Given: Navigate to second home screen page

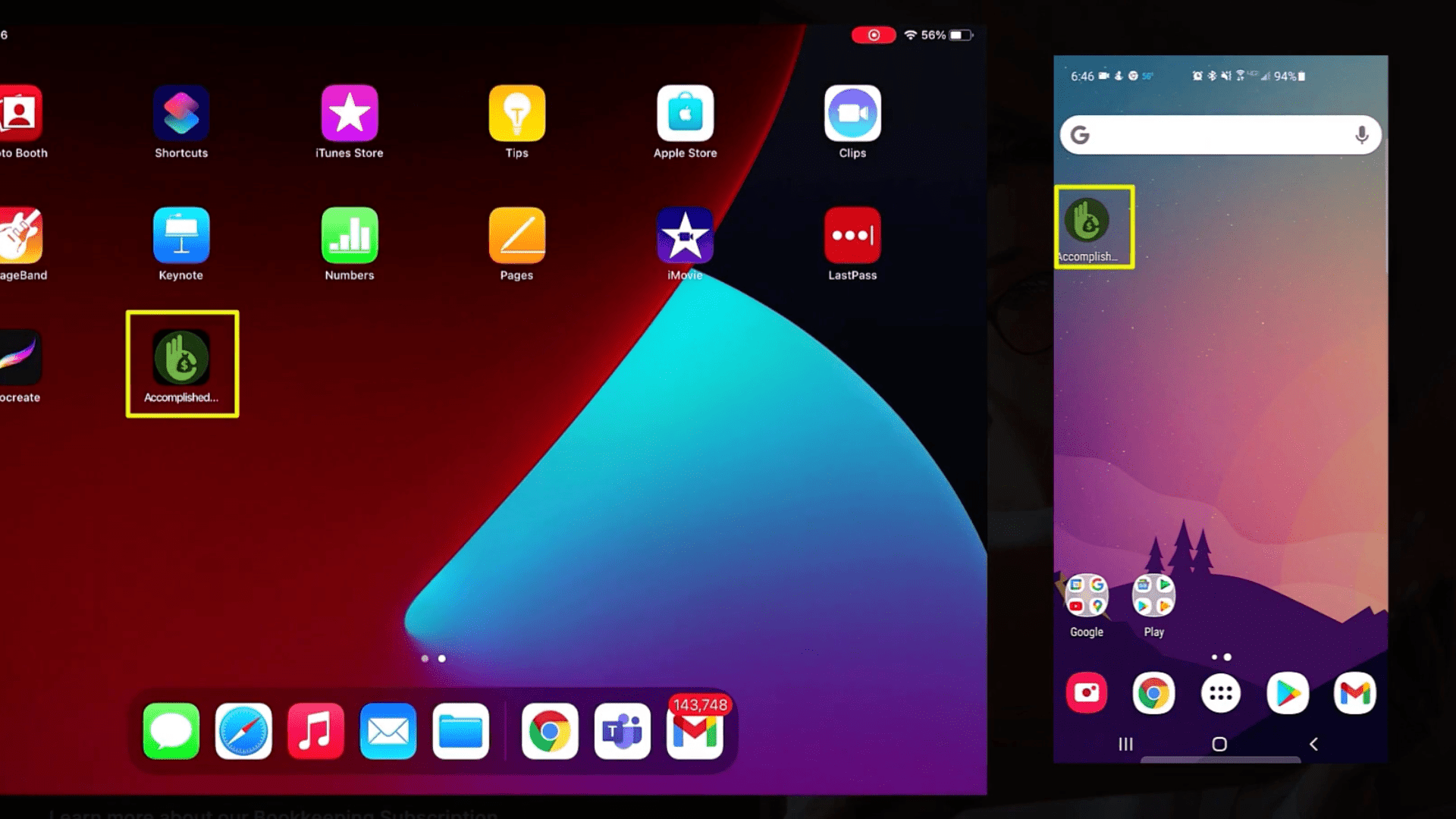Looking at the screenshot, I should click(x=441, y=658).
